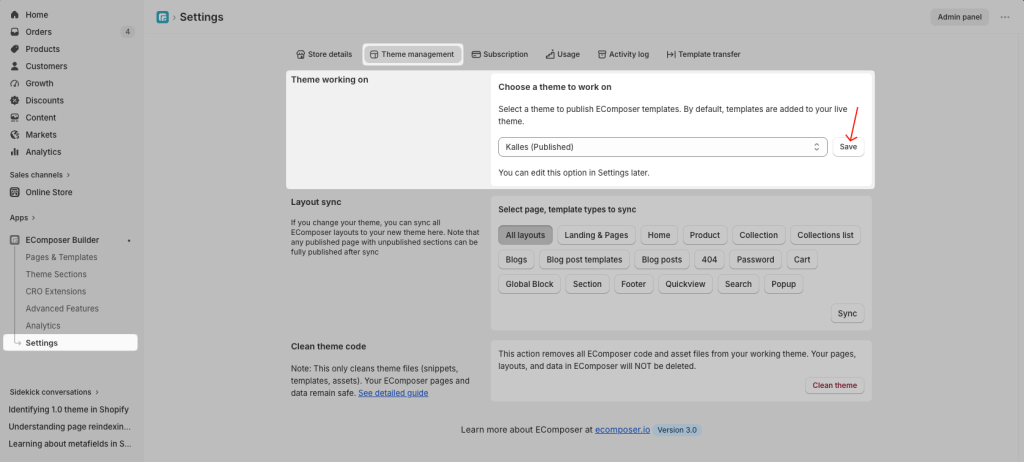
Task: Click the EComposer Builder app icon in sidebar
Action: pos(15,240)
